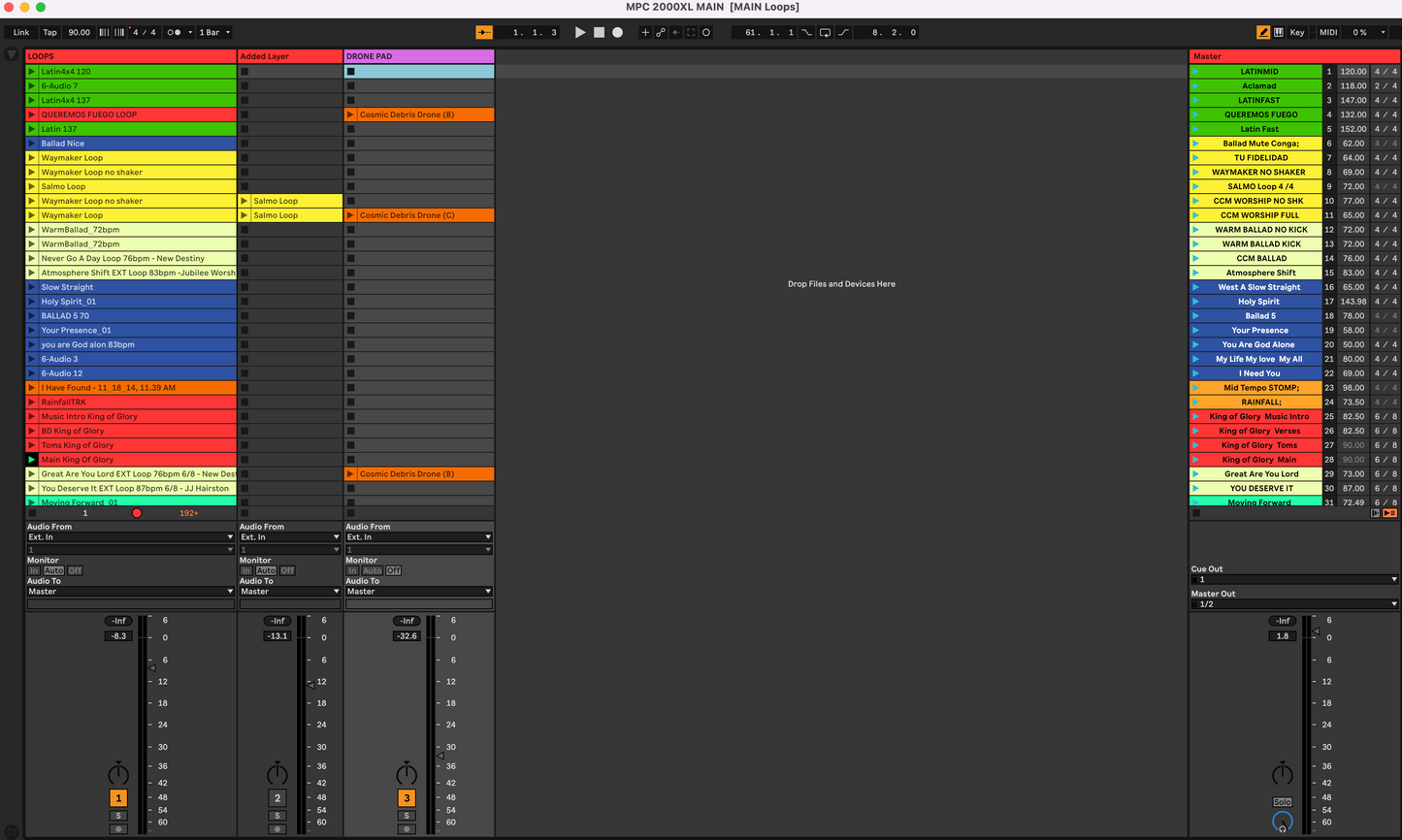The height and width of the screenshot is (840, 1402).
Task: Enter MIDI map mode
Action: pyautogui.click(x=1327, y=32)
